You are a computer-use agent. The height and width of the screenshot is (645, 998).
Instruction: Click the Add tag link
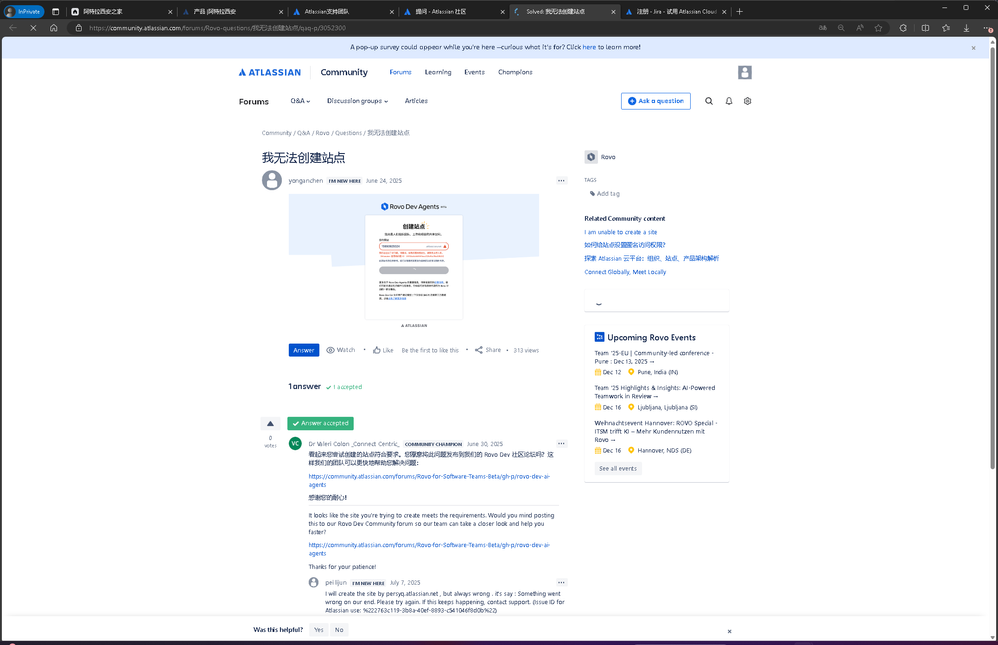pyautogui.click(x=605, y=194)
